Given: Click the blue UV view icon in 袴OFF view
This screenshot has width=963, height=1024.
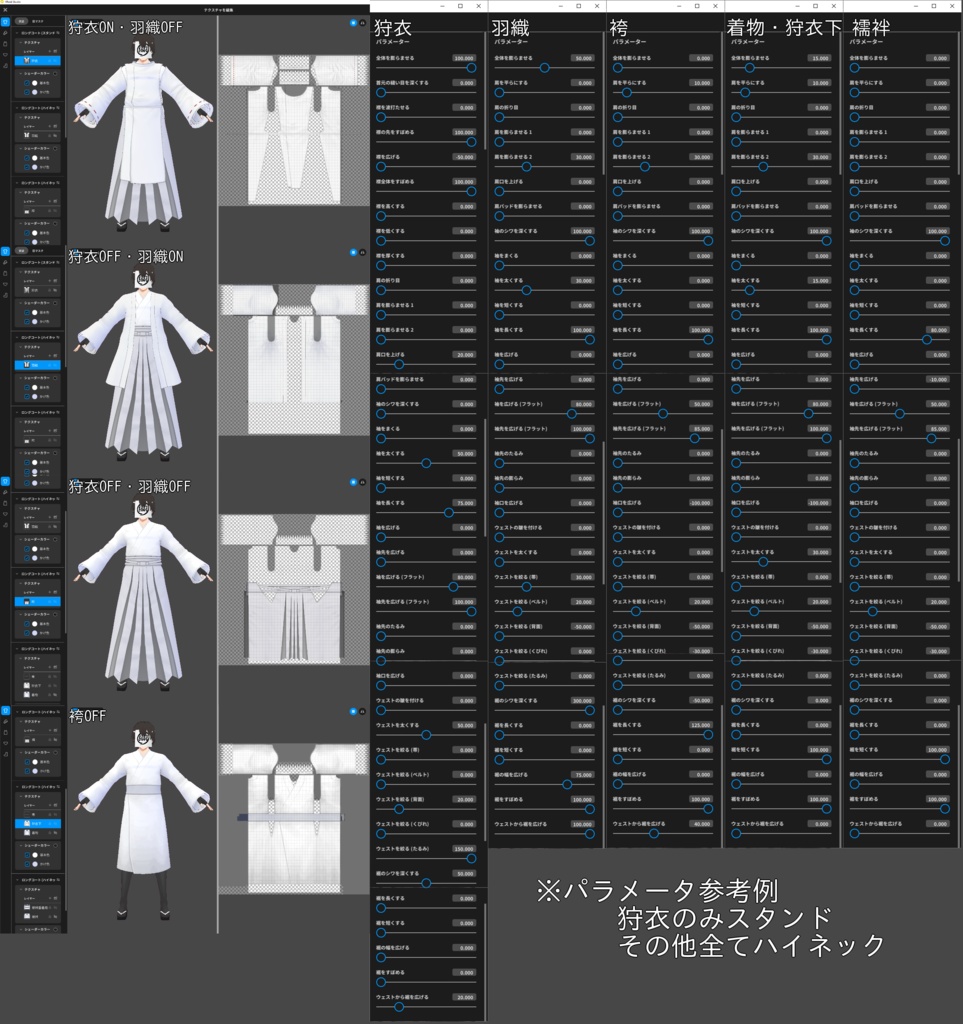Looking at the screenshot, I should point(353,711).
